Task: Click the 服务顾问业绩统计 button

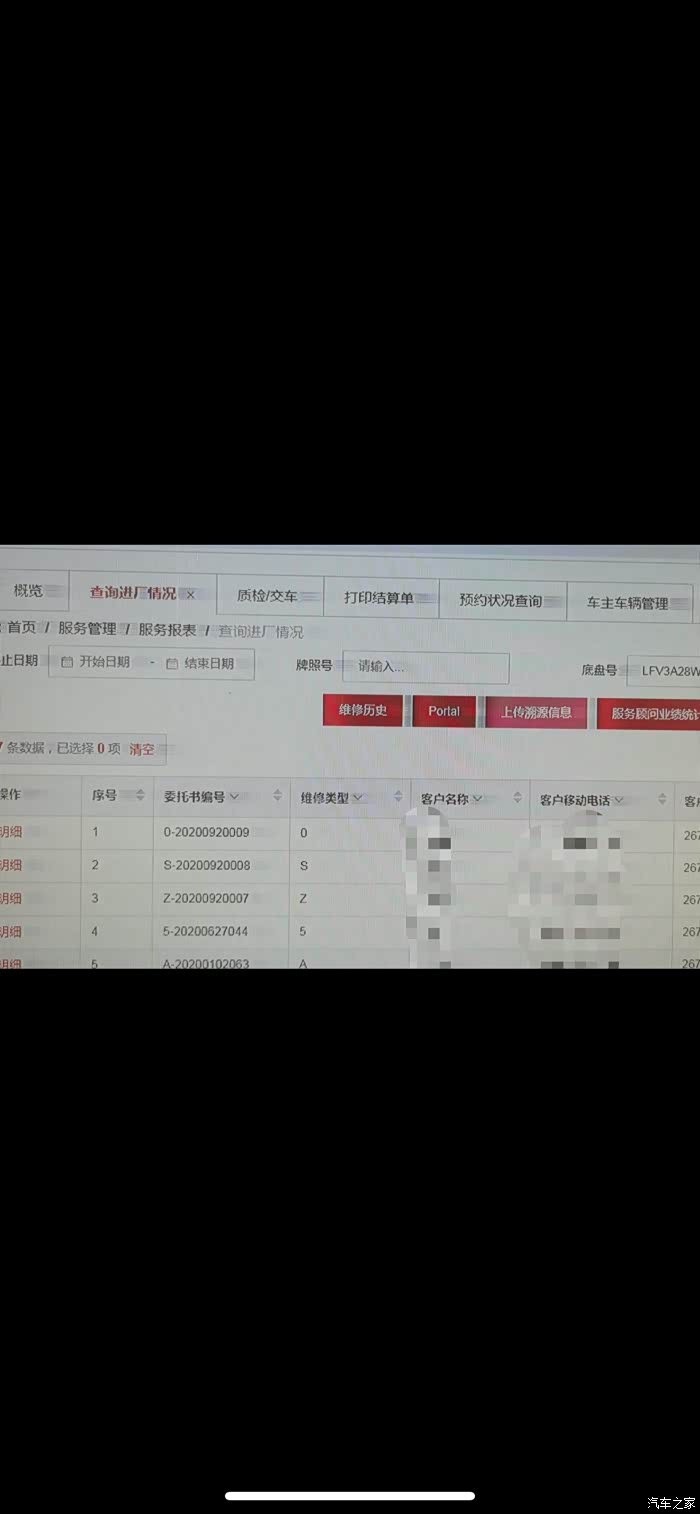Action: point(648,714)
